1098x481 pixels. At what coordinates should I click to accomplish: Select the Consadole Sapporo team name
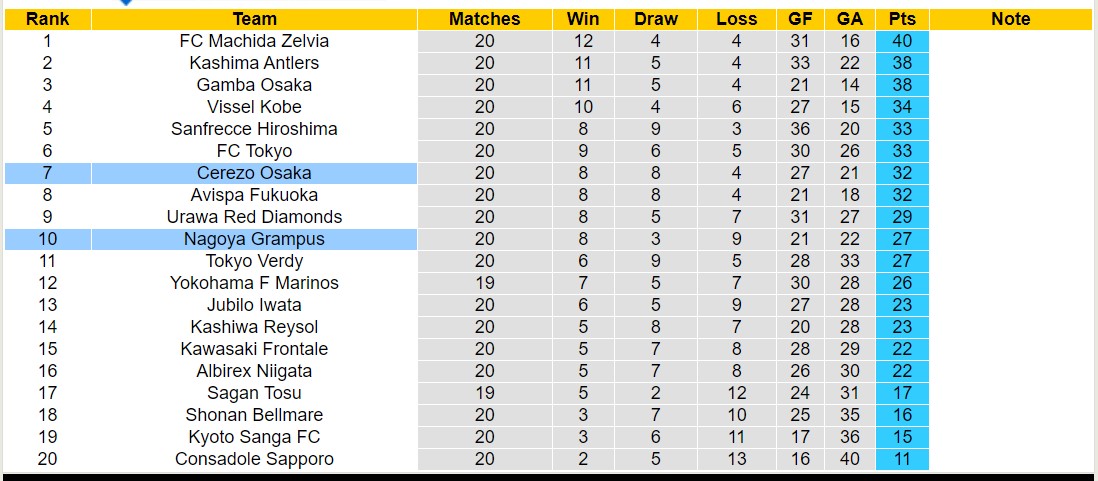254,459
